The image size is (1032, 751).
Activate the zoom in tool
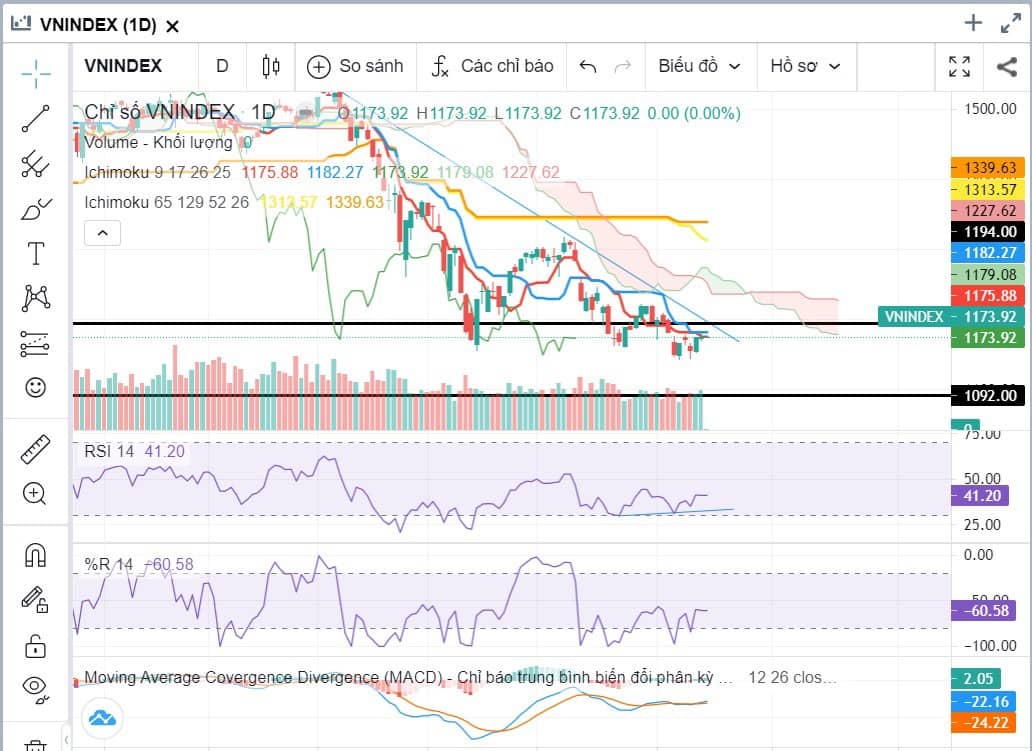[x=36, y=494]
